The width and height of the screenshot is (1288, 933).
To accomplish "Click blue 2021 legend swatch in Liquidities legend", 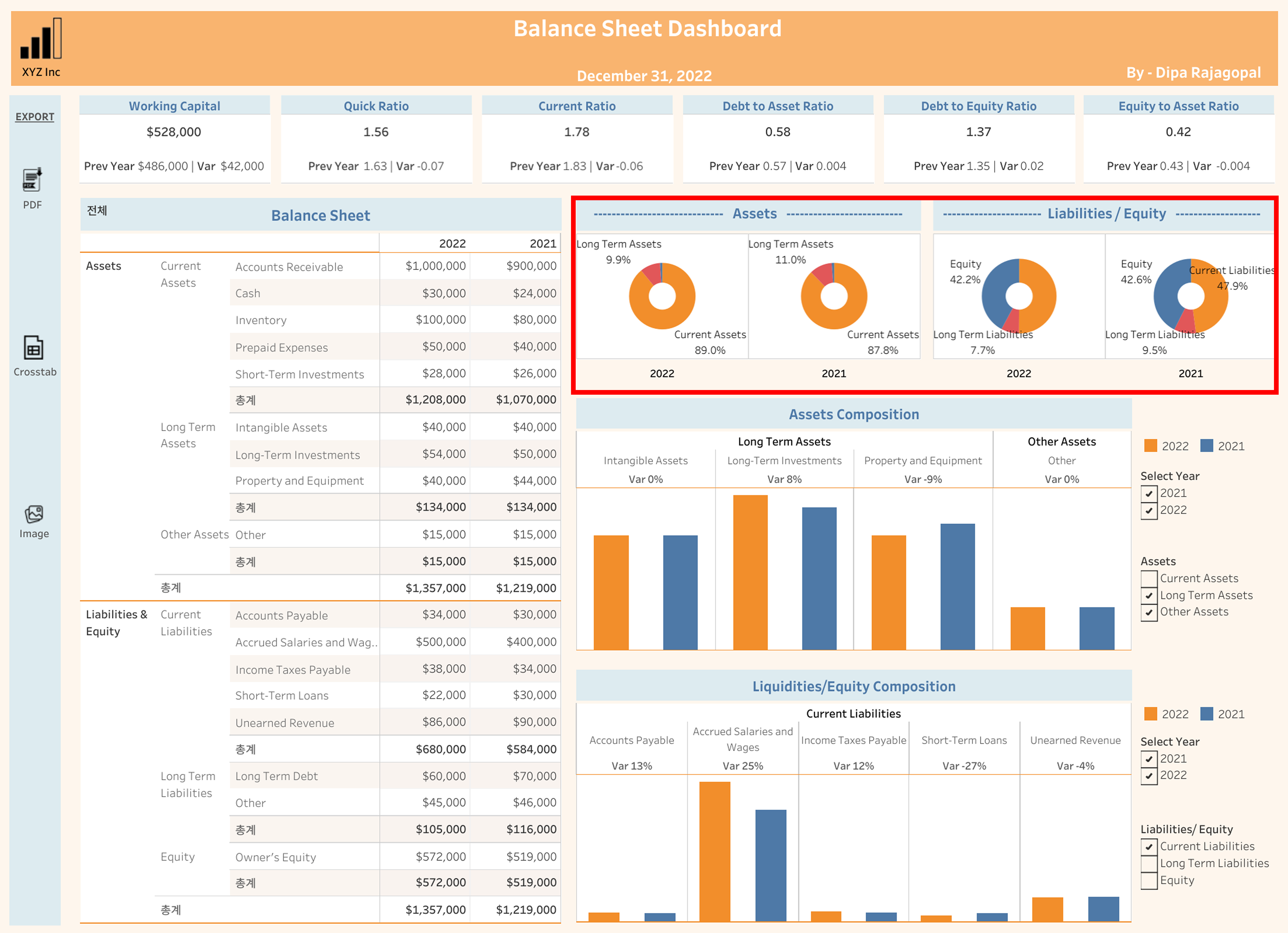I will (1207, 714).
